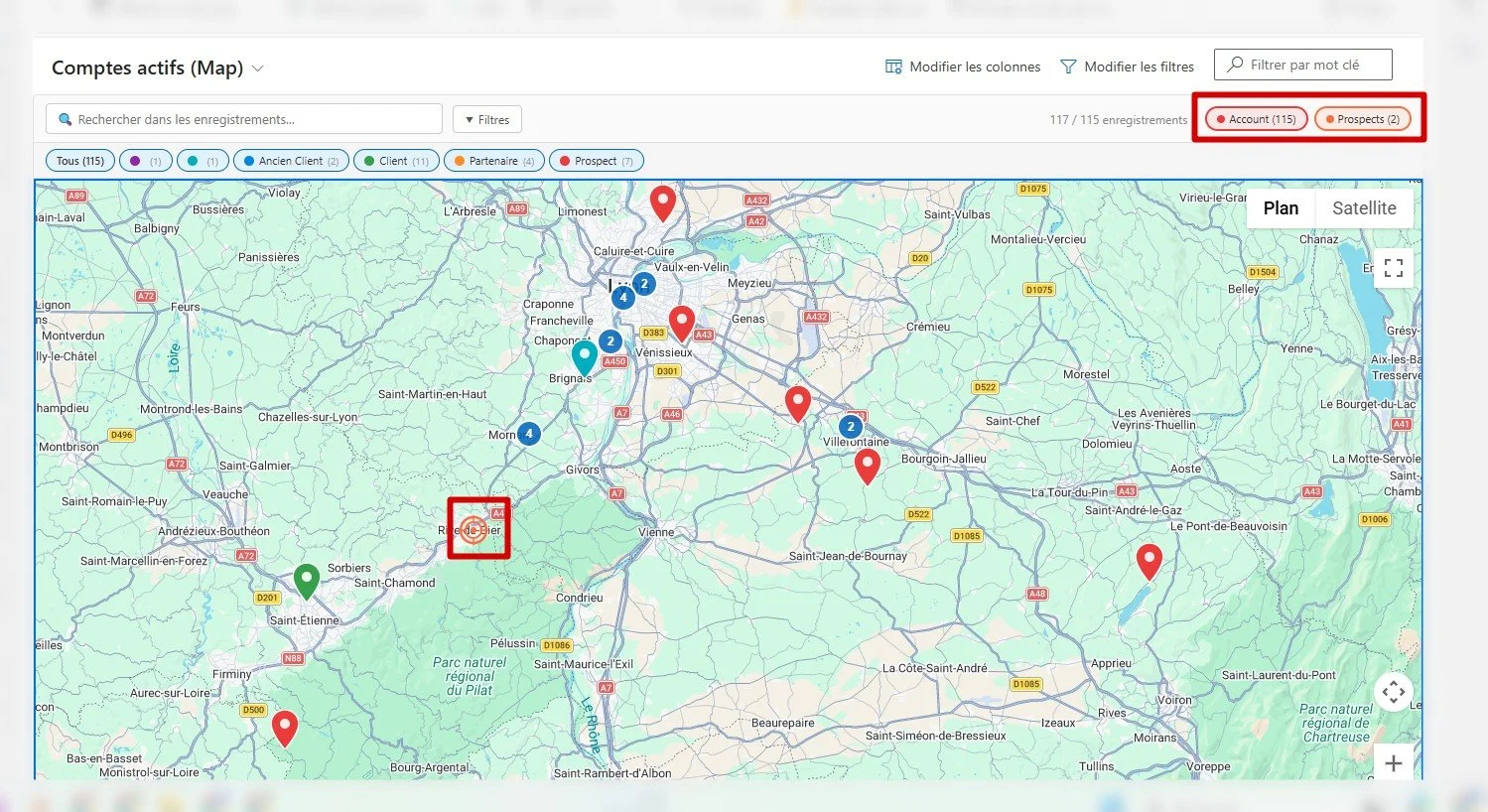Click the Vienne town label on map
Screen dimensions: 1488x812
[x=656, y=532]
